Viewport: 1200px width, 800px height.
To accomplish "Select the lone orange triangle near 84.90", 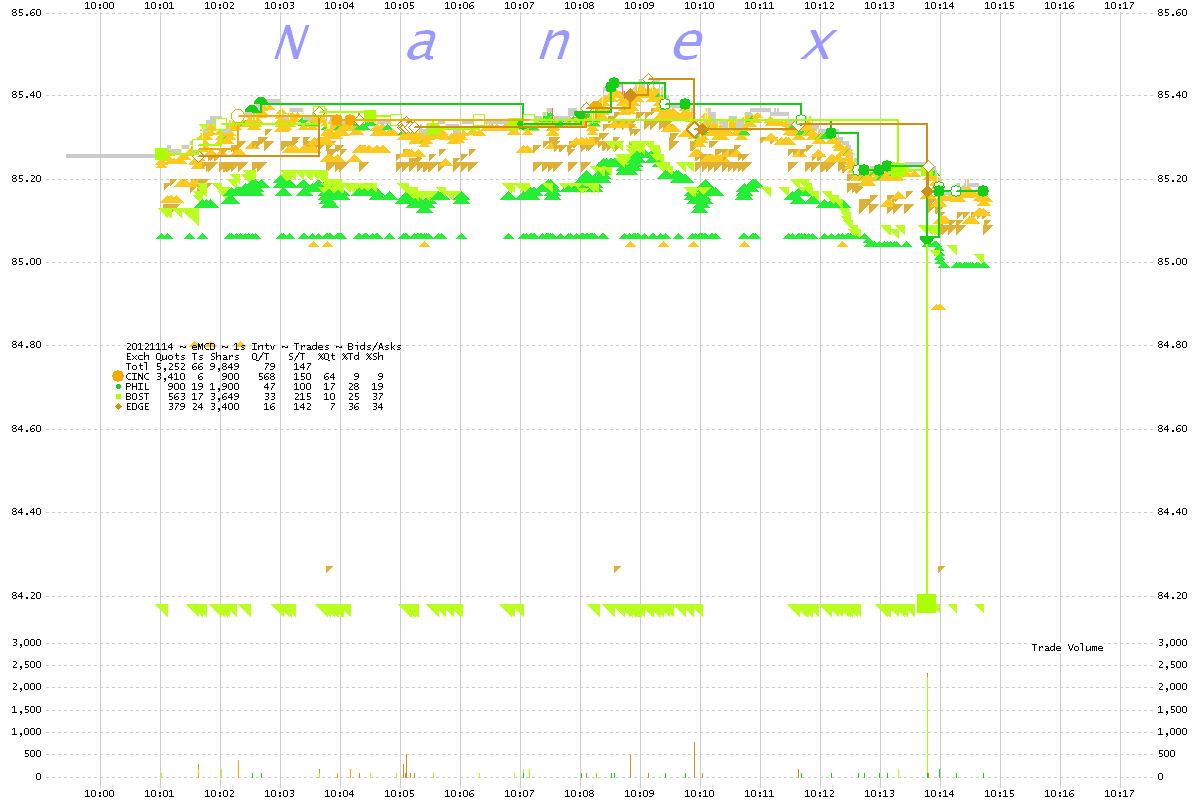I will tap(938, 307).
